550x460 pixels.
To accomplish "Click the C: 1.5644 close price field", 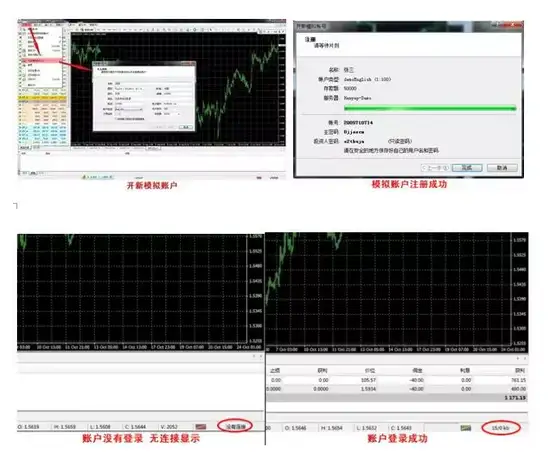I will pos(135,427).
